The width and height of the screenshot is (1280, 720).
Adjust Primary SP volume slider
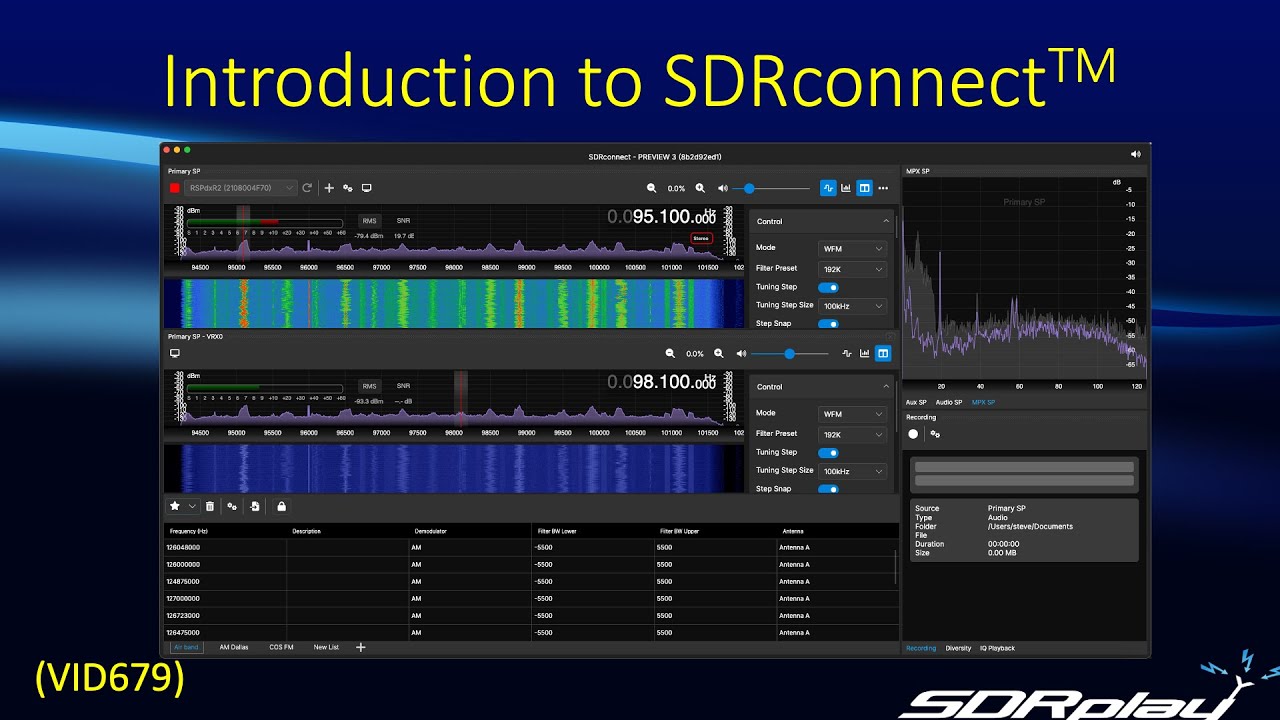pos(773,188)
